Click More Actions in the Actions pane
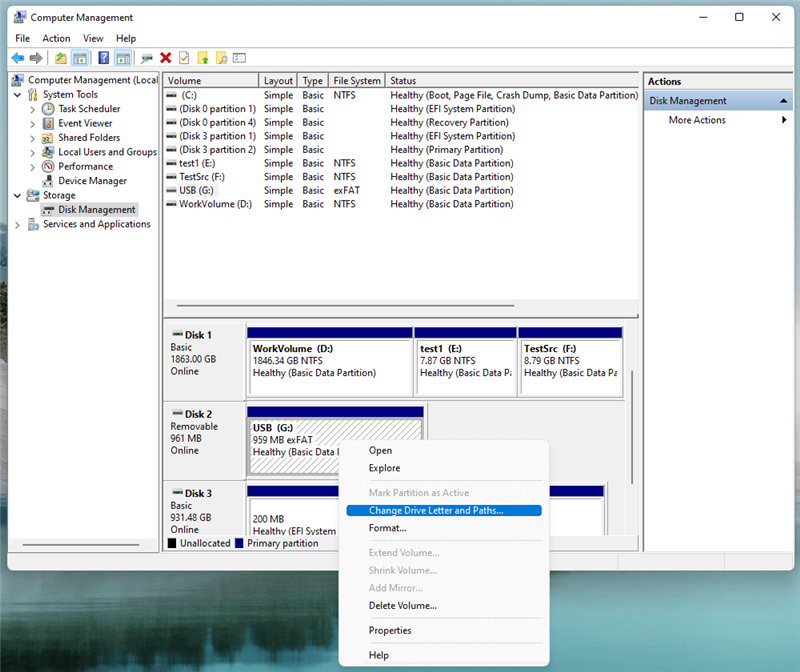 695,119
